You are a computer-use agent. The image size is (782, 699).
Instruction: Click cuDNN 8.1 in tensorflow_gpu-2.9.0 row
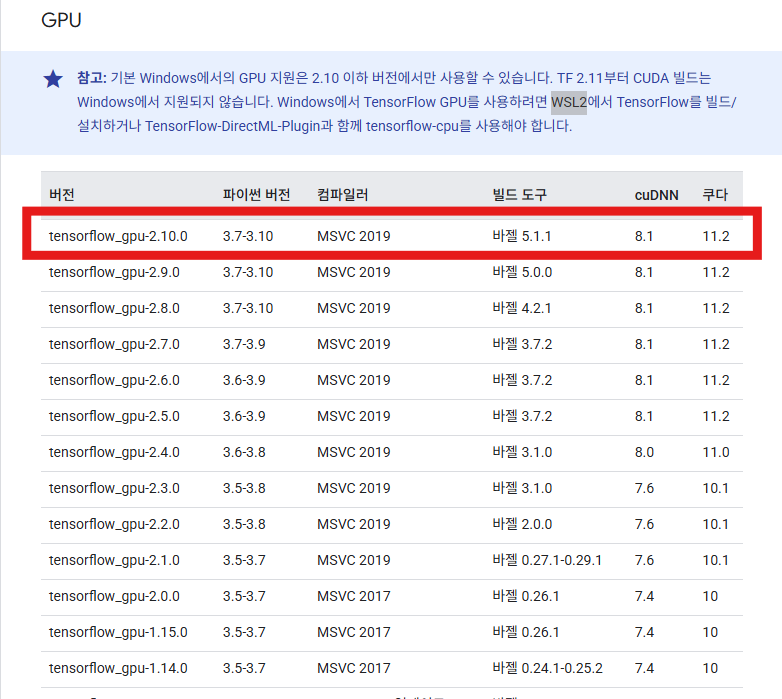[644, 272]
